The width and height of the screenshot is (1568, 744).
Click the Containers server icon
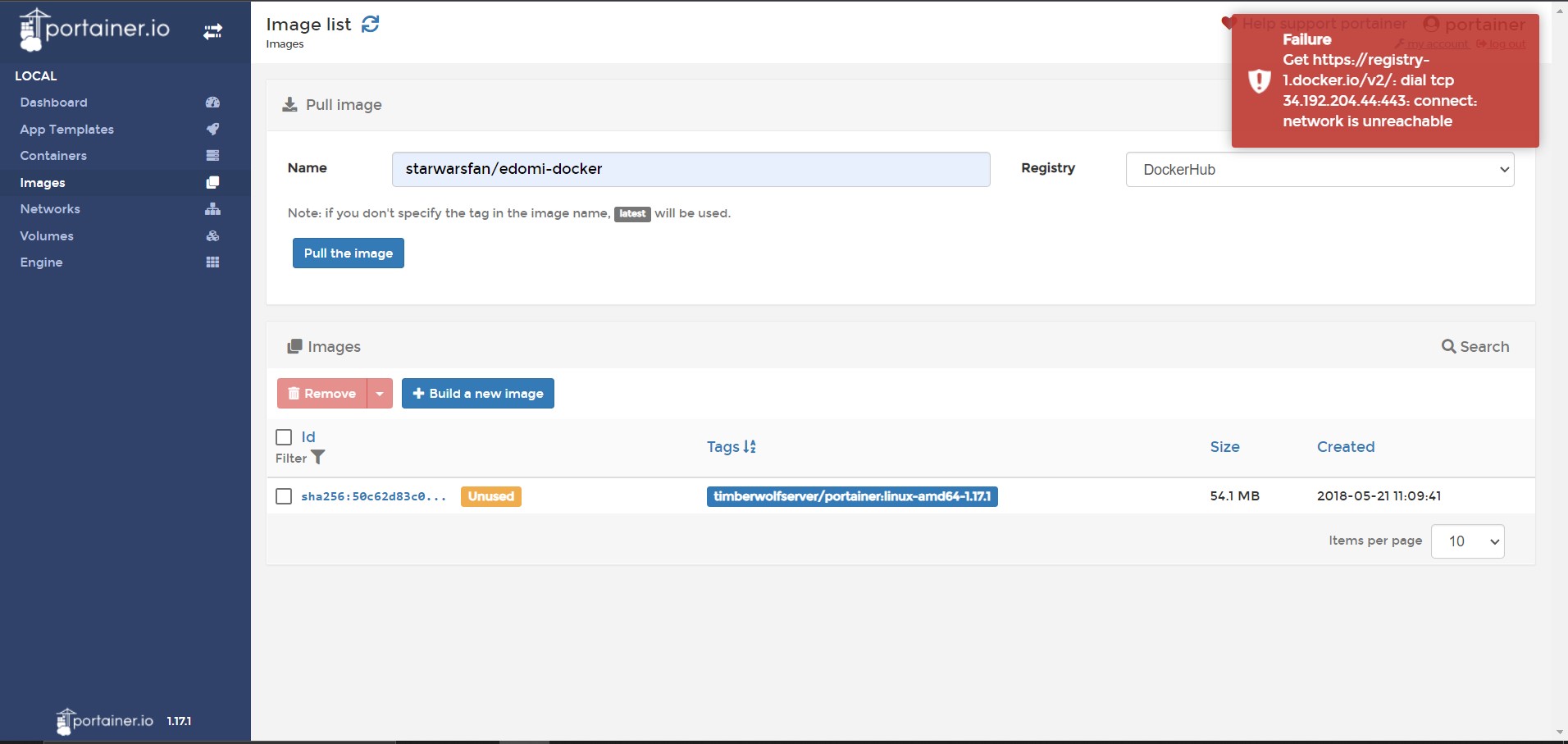point(212,155)
